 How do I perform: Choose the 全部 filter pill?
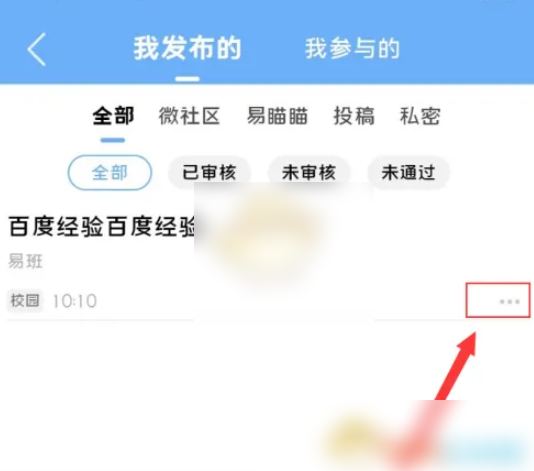coord(110,172)
